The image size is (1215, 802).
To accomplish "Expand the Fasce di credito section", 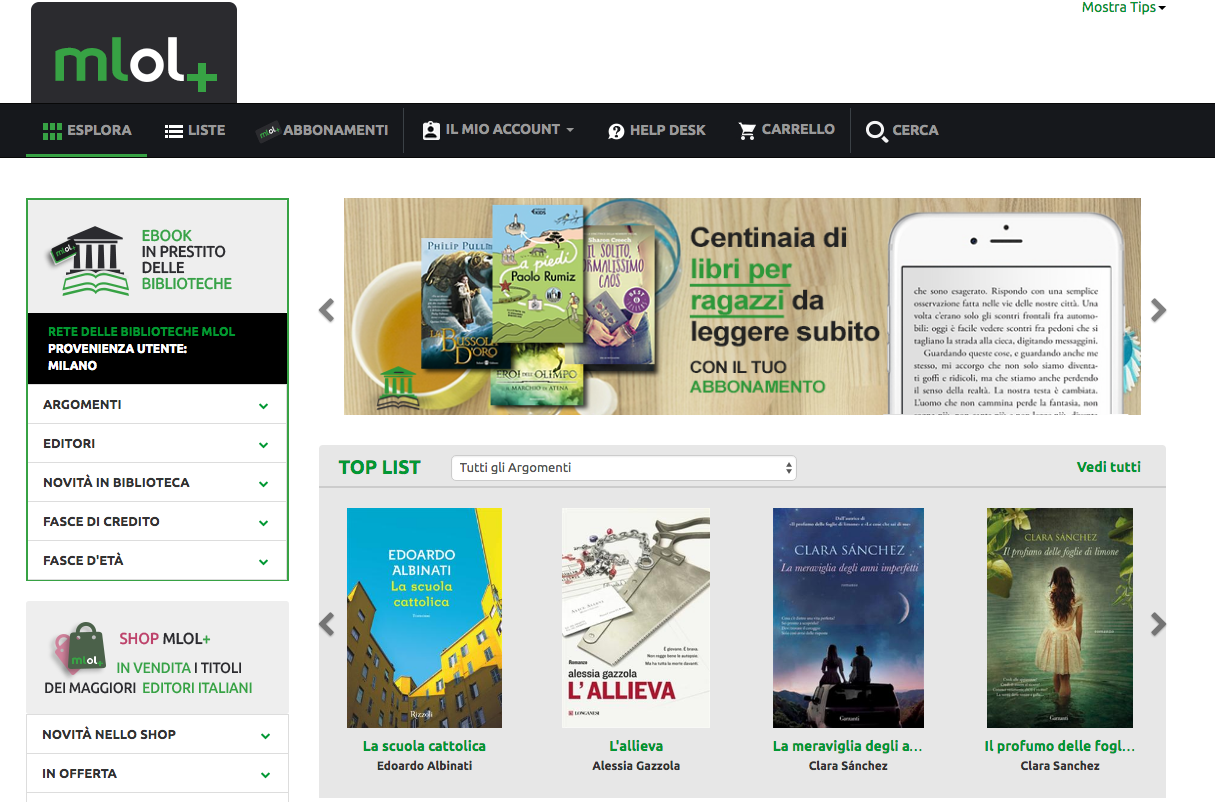I will [157, 522].
